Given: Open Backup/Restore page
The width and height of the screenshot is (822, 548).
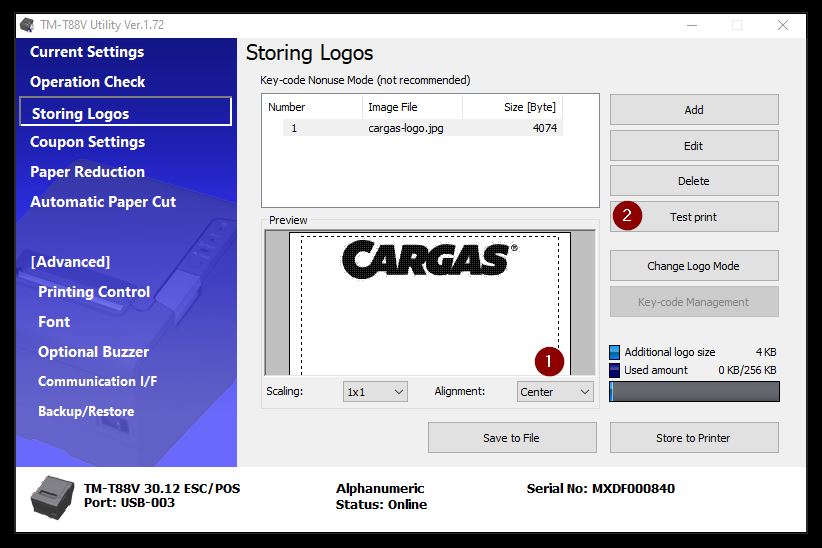Looking at the screenshot, I should coord(86,411).
